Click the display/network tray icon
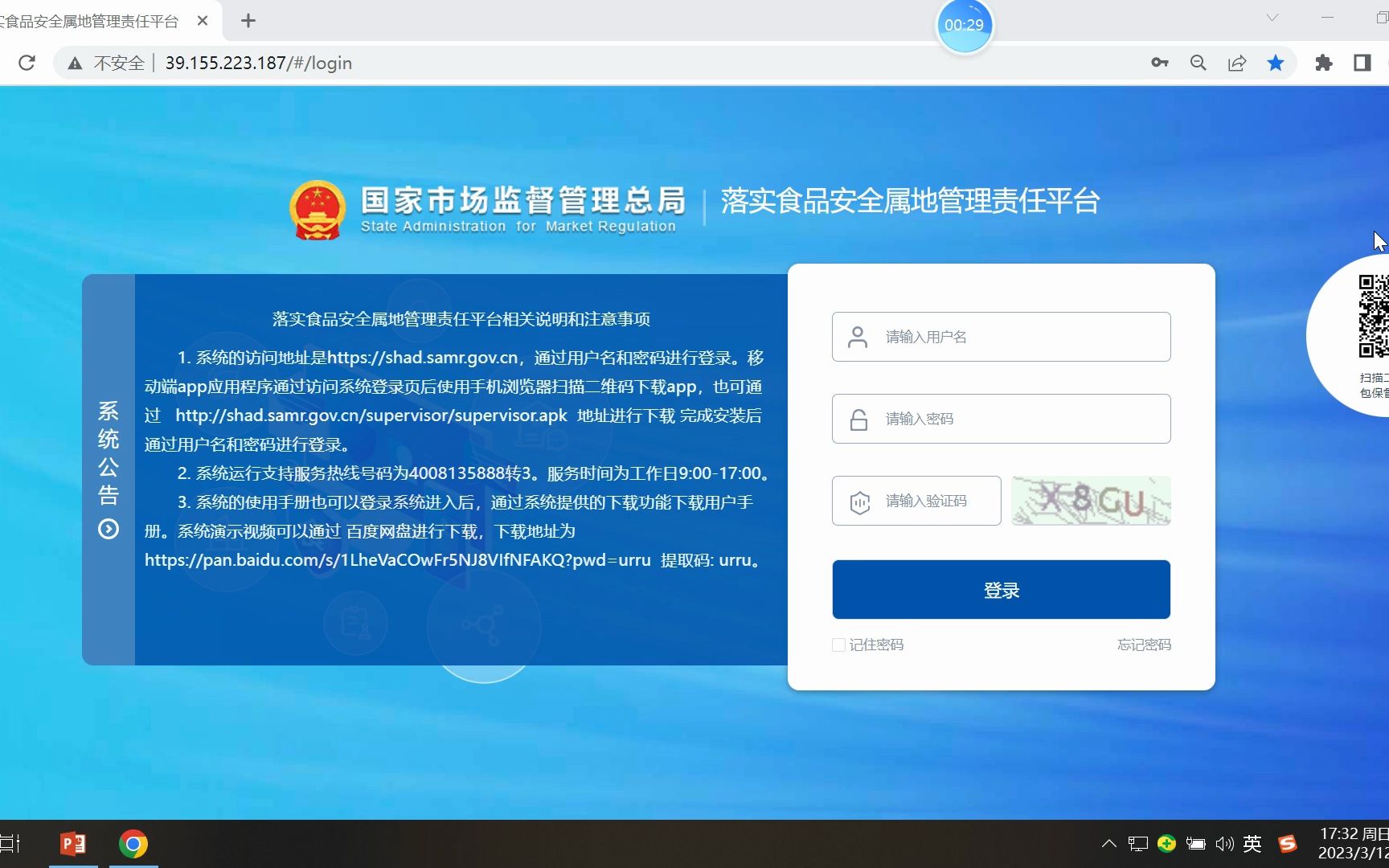Screen dimensions: 1389x868 [1138, 844]
